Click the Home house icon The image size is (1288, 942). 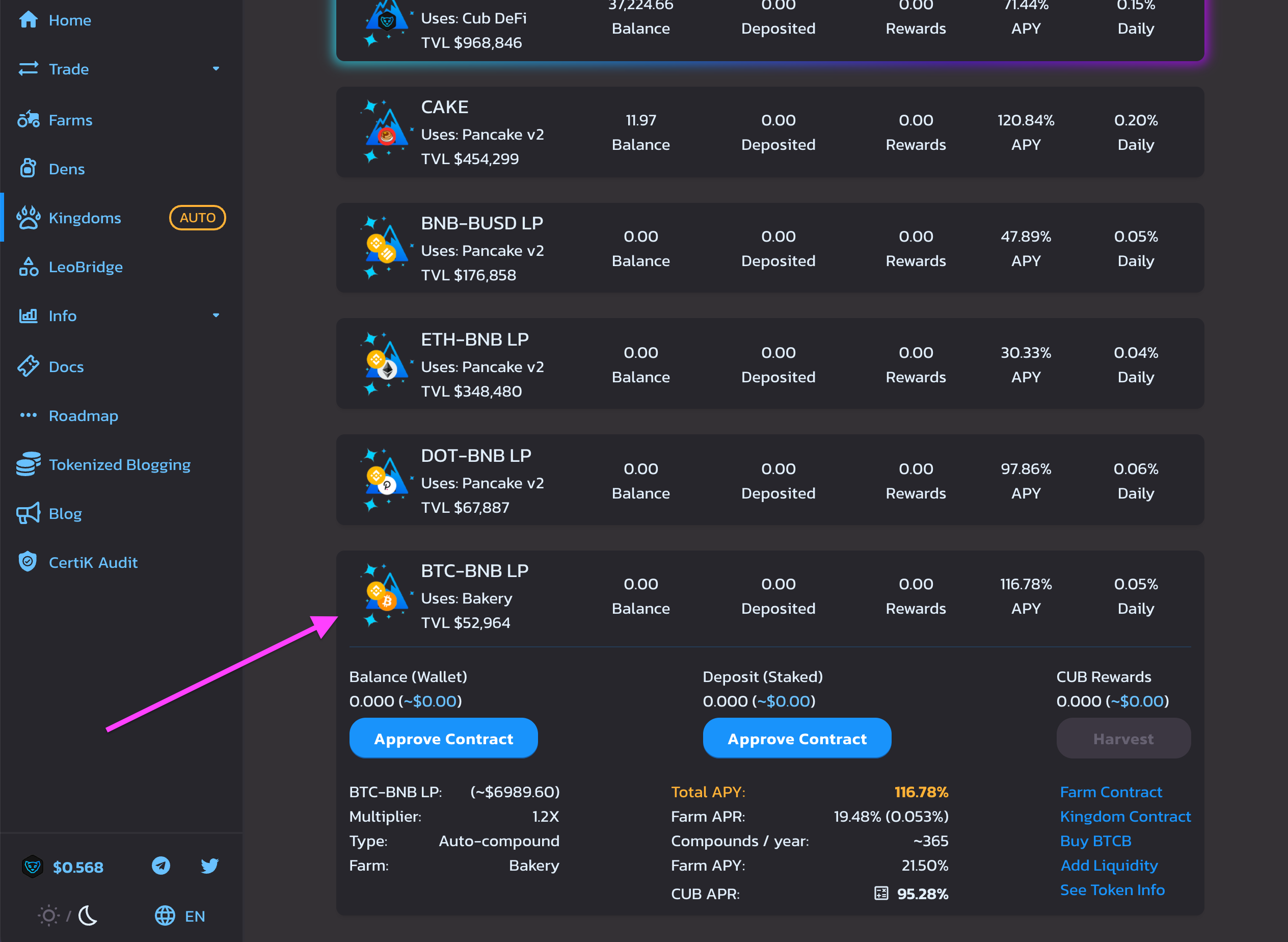(28, 20)
